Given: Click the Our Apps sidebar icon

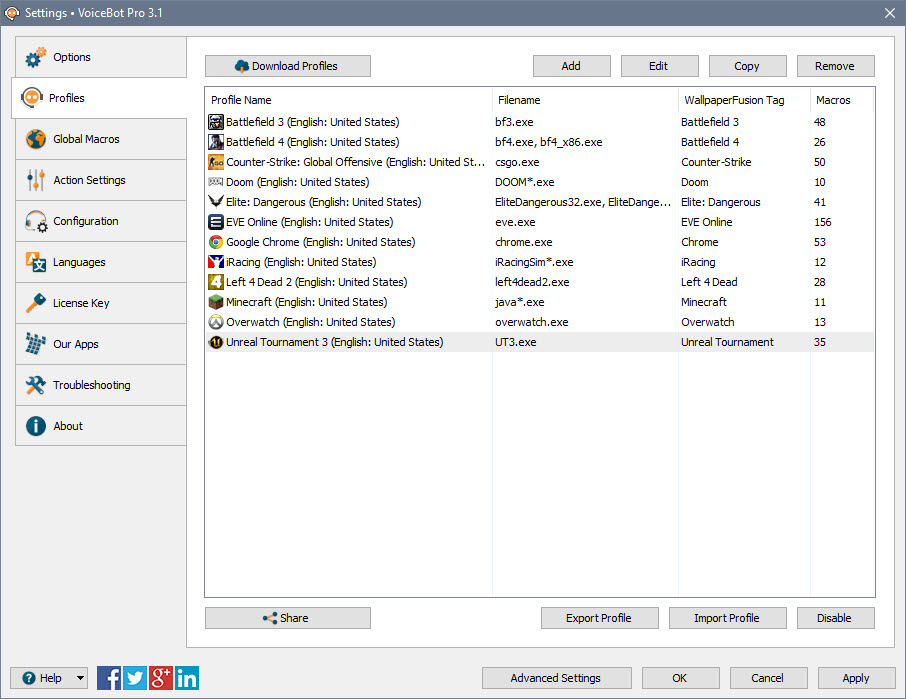Looking at the screenshot, I should click(33, 344).
